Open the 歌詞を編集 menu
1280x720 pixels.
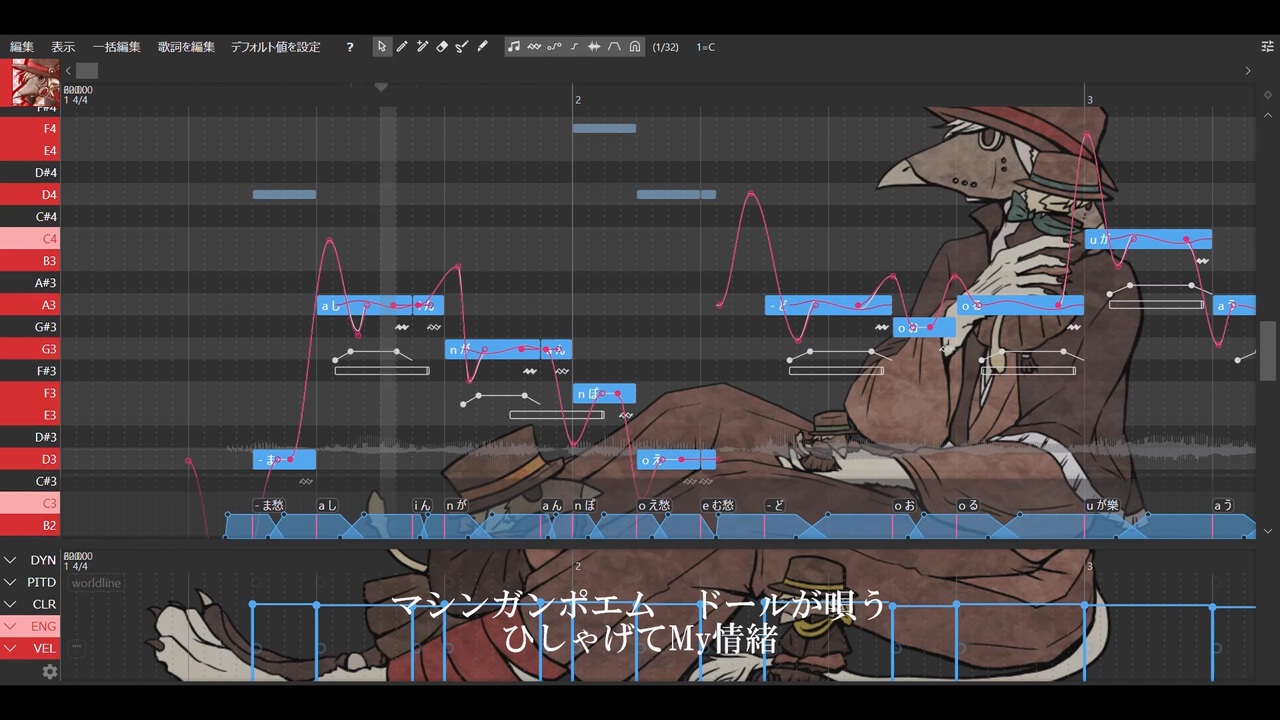pos(186,47)
